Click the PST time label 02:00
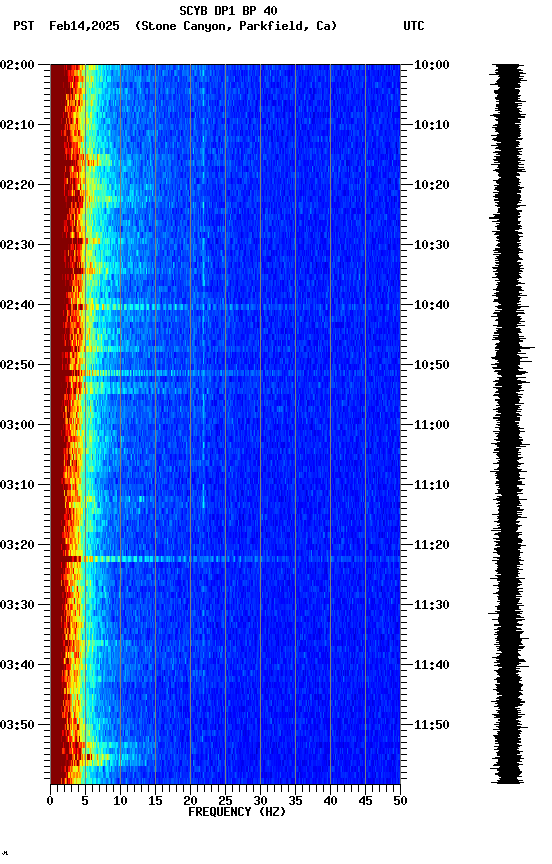This screenshot has height=864, width=552. (x=17, y=65)
